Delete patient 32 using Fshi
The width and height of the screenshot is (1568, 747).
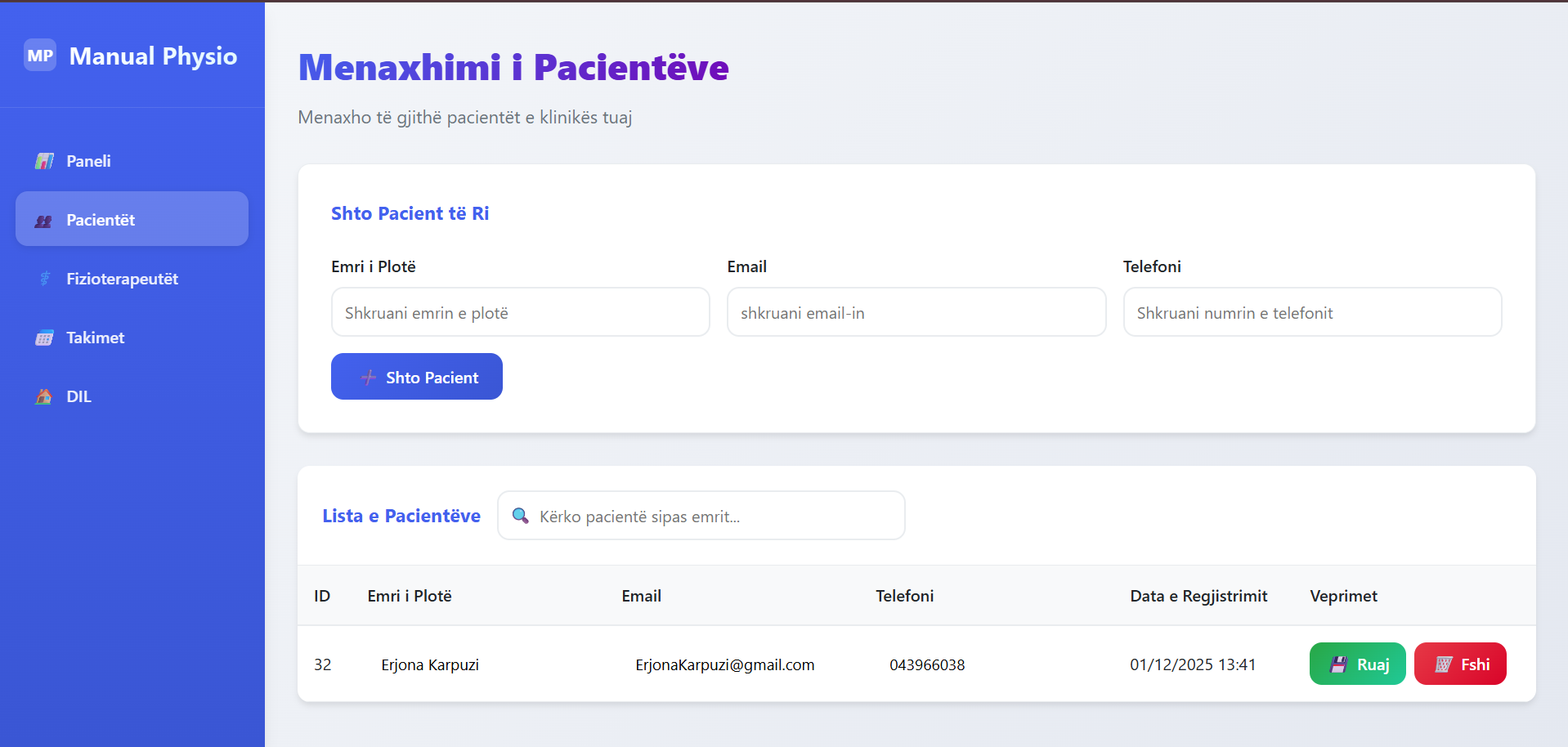[1459, 664]
